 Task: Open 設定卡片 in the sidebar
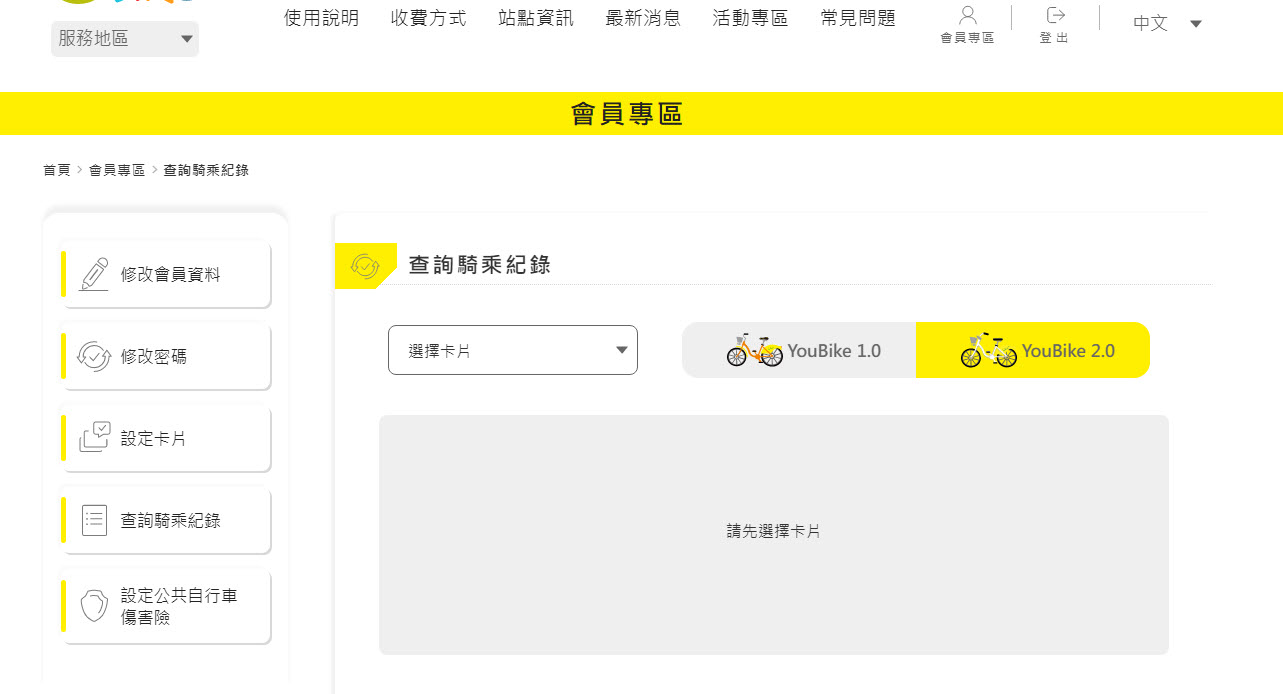[166, 438]
